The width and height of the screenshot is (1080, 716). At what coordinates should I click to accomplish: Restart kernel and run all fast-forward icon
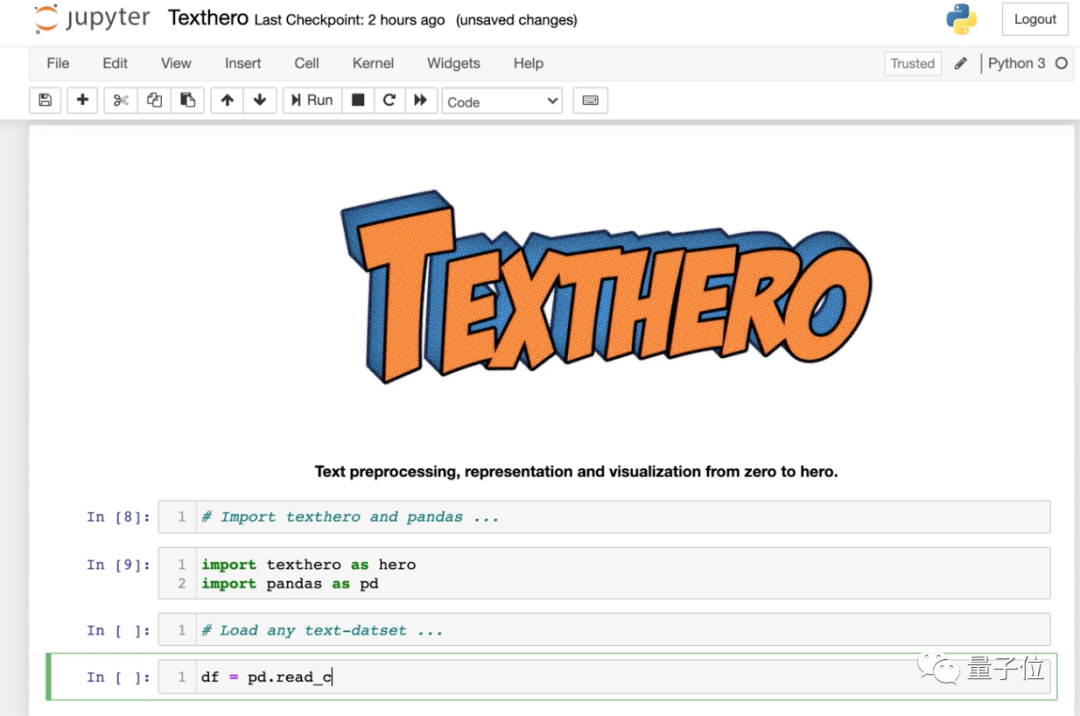pos(420,101)
